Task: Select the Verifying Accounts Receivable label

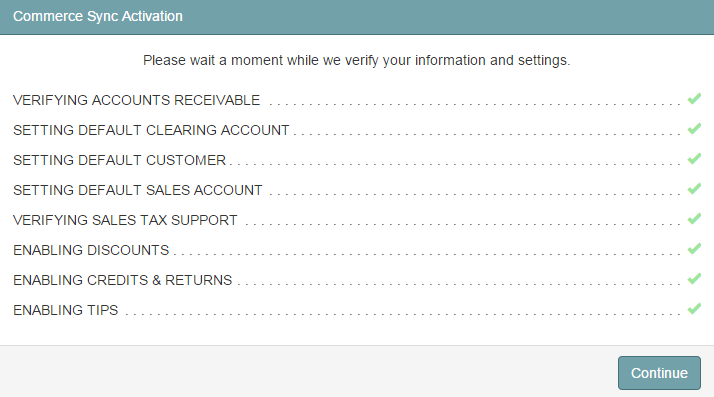Action: [137, 100]
